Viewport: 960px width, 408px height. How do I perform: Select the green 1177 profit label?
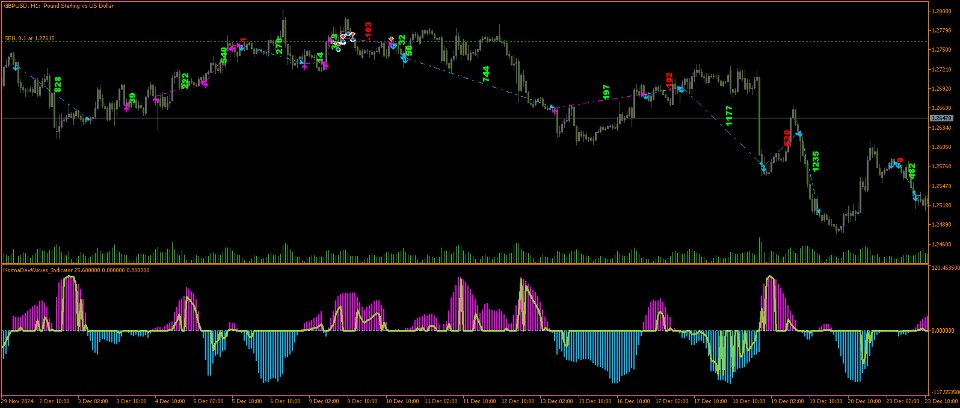[x=729, y=116]
